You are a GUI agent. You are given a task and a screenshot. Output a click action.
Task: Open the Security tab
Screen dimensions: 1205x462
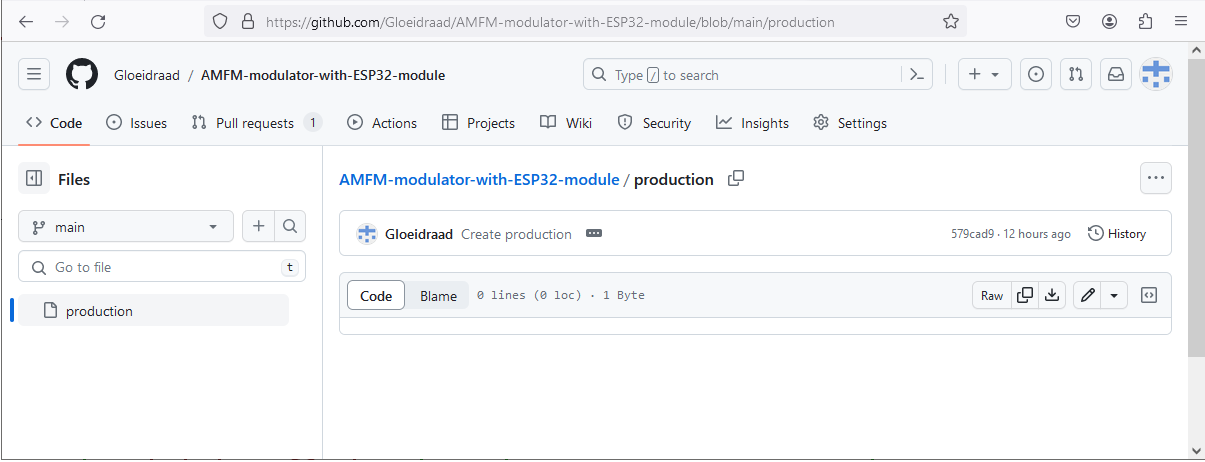654,123
